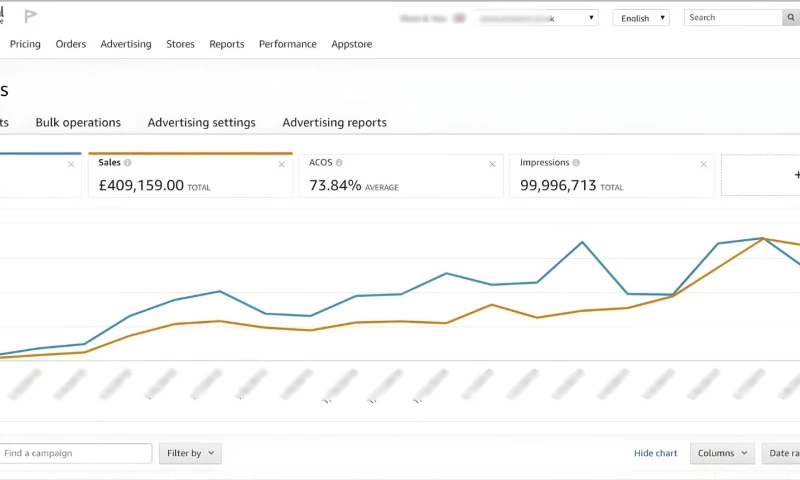Click the search magnifier button
Screen dimensions: 800x480
791,17
